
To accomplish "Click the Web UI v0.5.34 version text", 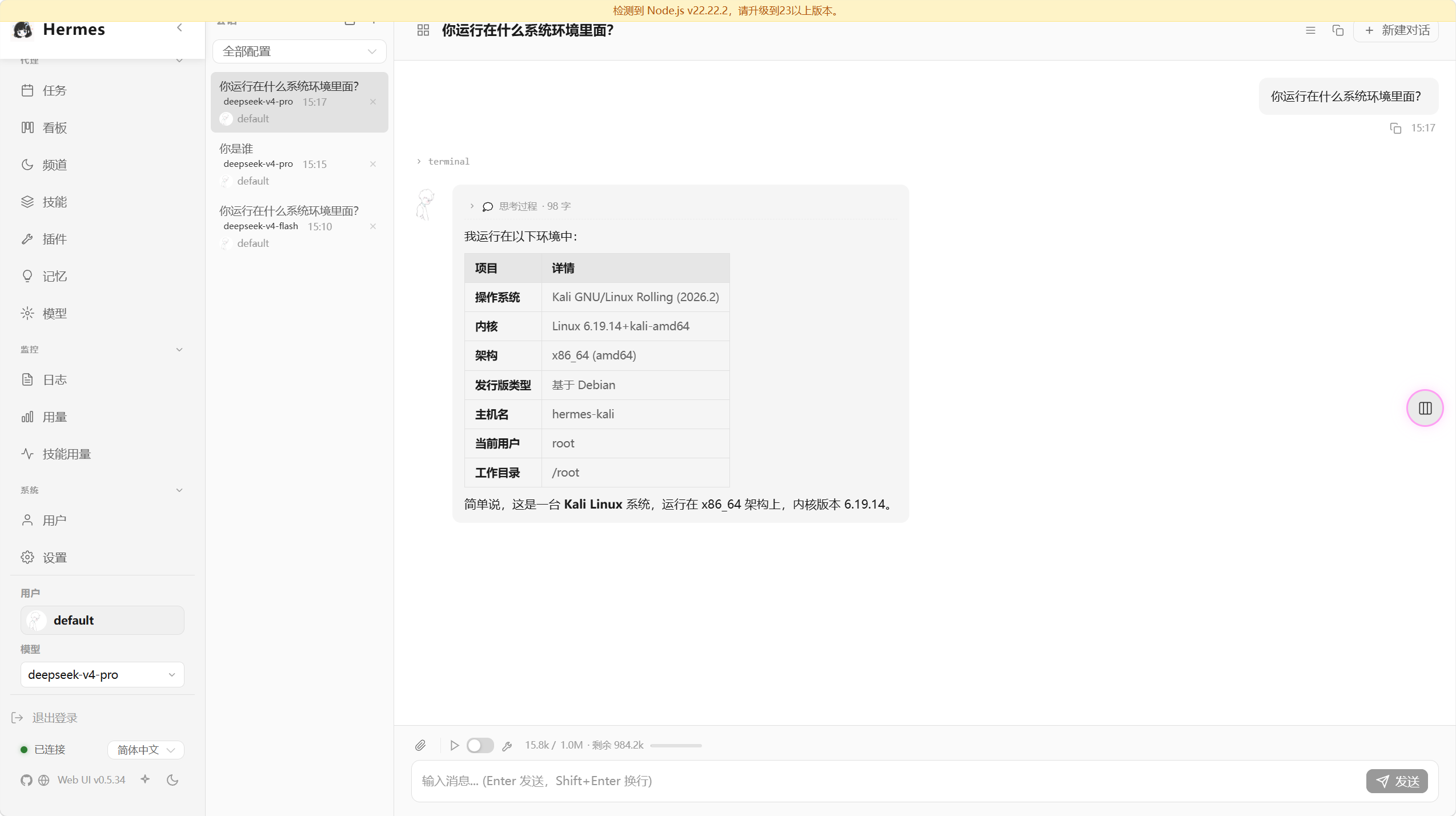I will (91, 780).
